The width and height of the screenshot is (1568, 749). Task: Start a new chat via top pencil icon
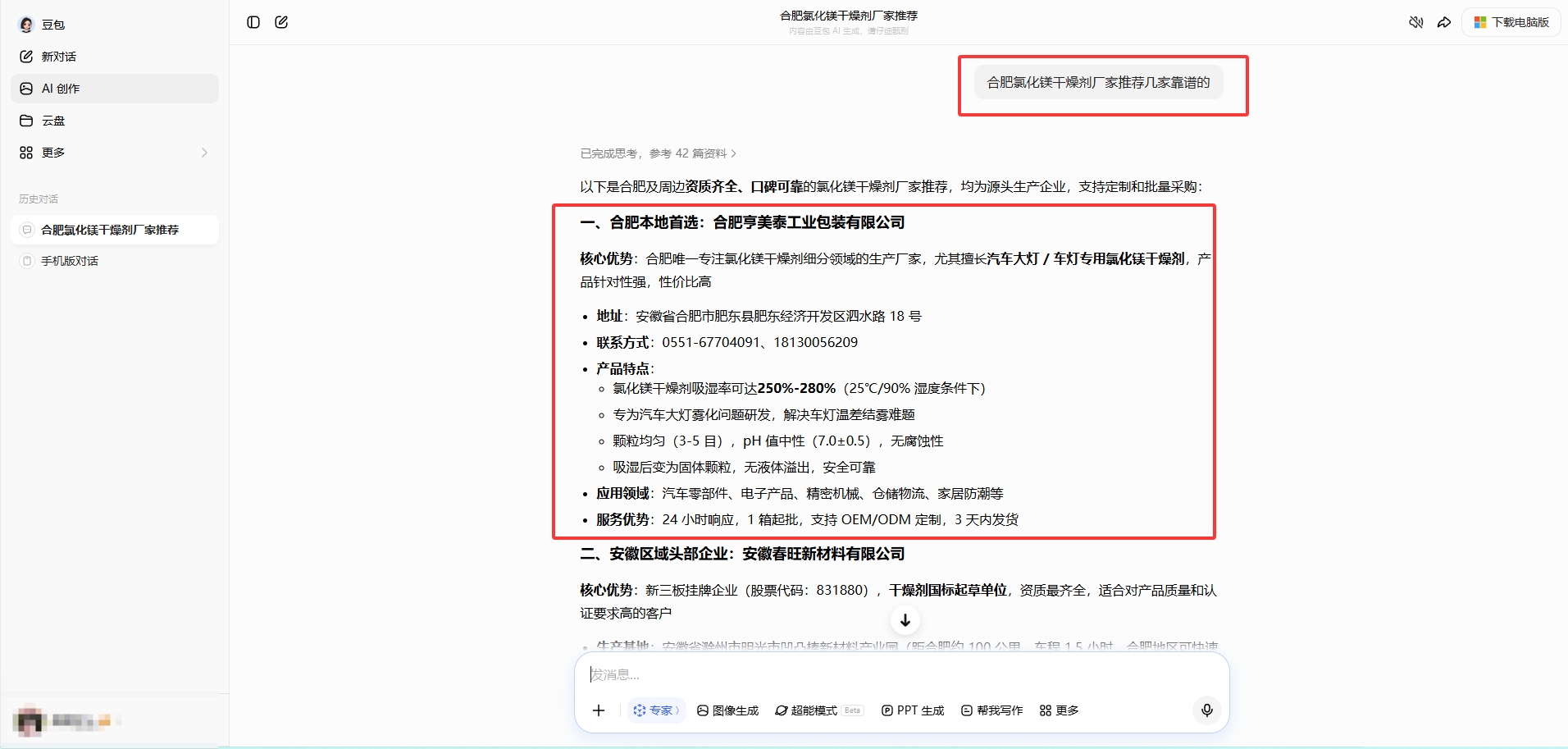point(281,22)
